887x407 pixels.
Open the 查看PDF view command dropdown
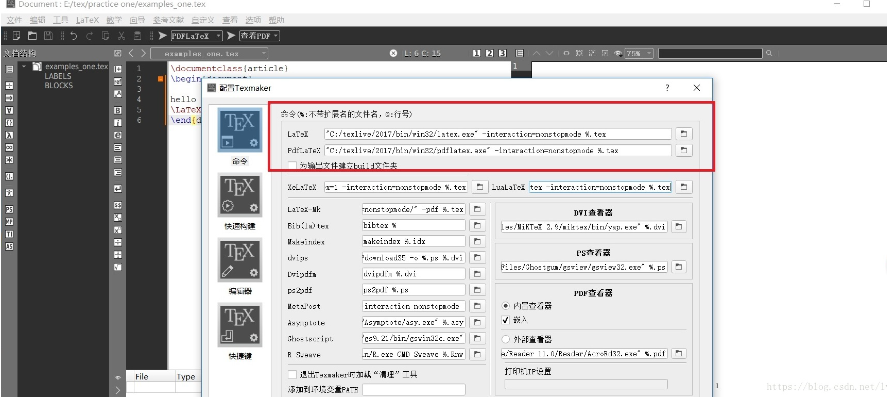(260, 36)
